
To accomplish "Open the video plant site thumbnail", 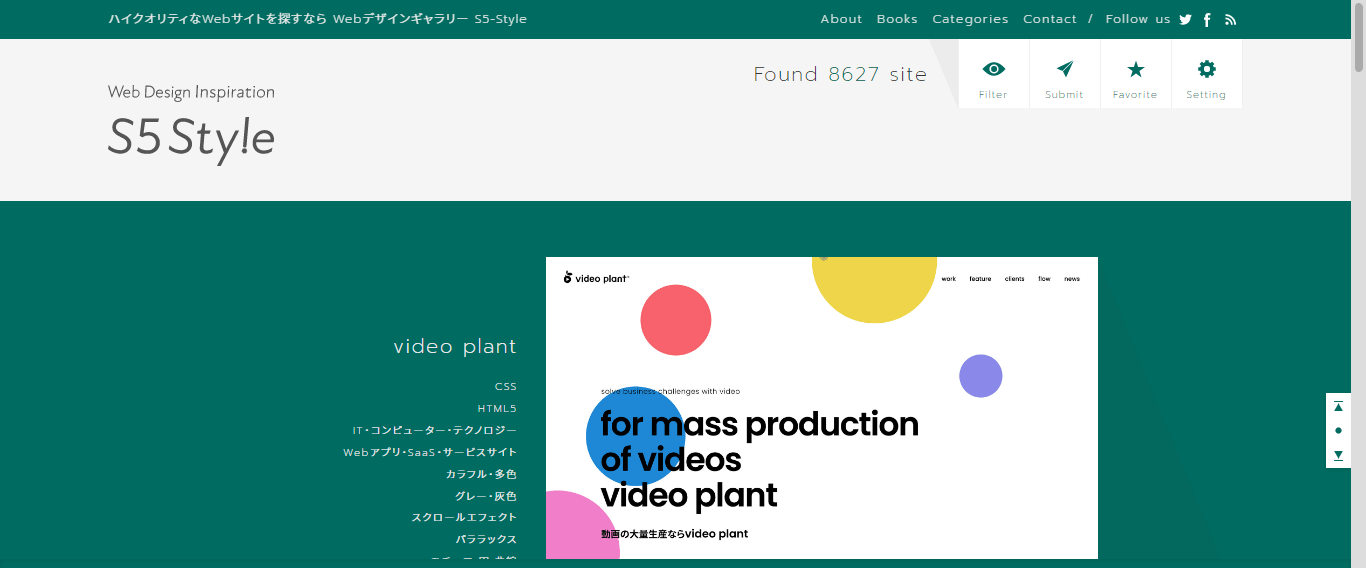I will [821, 408].
